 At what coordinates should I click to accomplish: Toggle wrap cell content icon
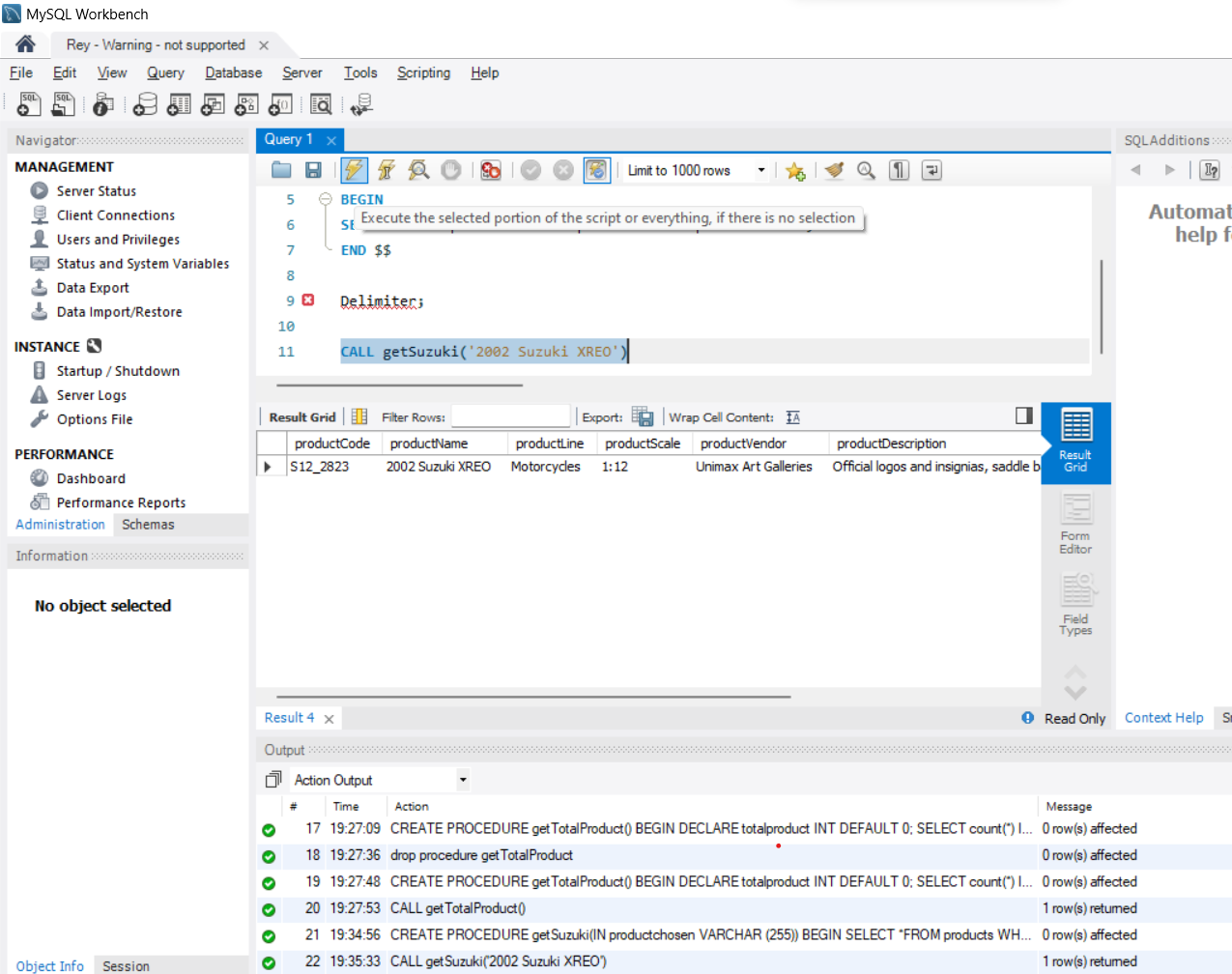pos(793,417)
